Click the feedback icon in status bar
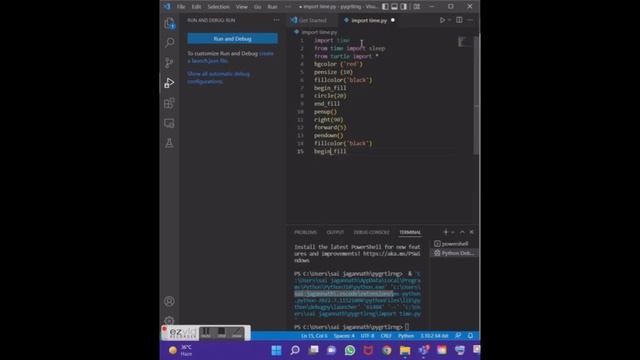Screen dimensions: 640x360 [458, 336]
